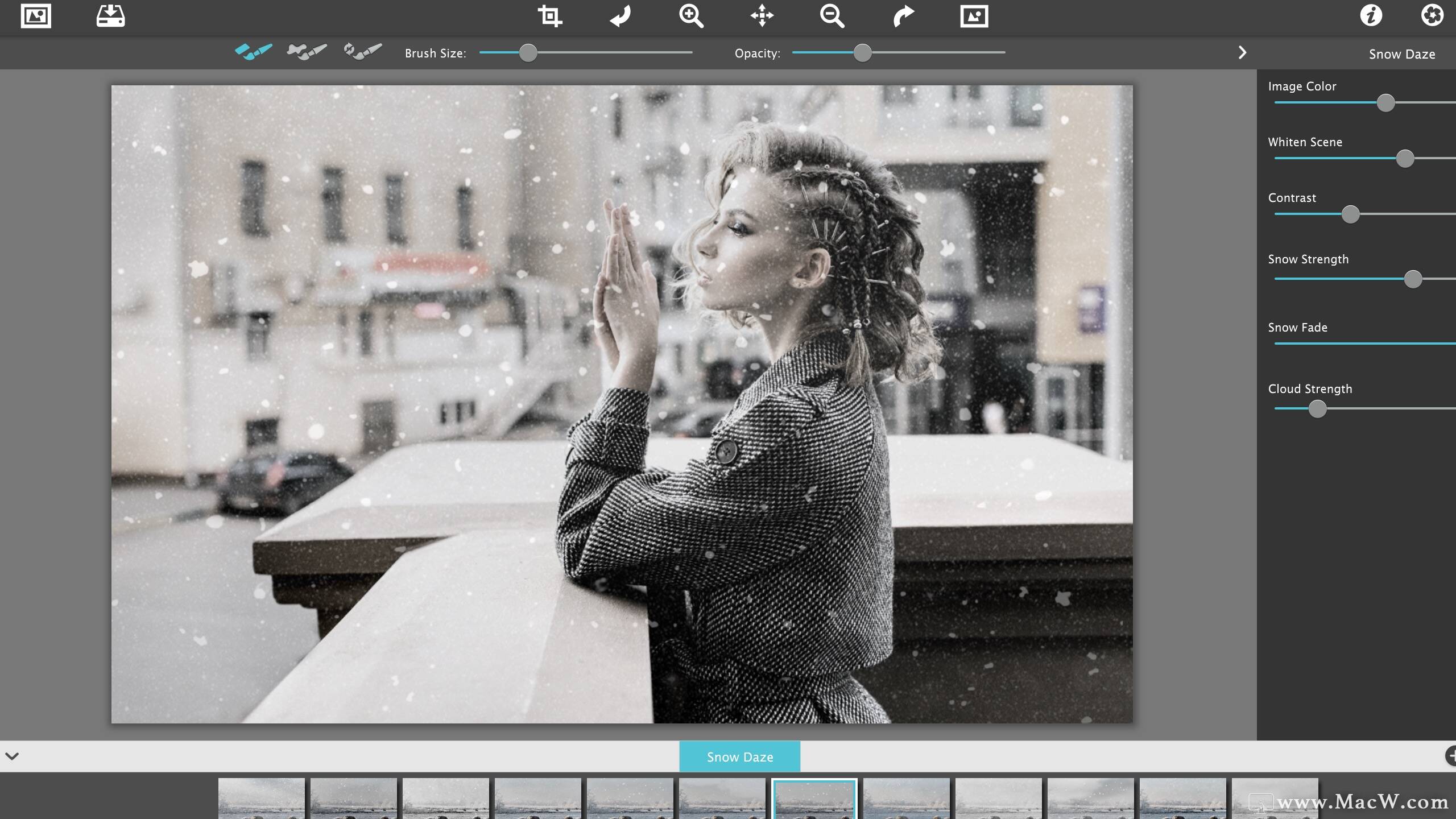Undo the last action
This screenshot has height=819, width=1456.
[x=621, y=16]
